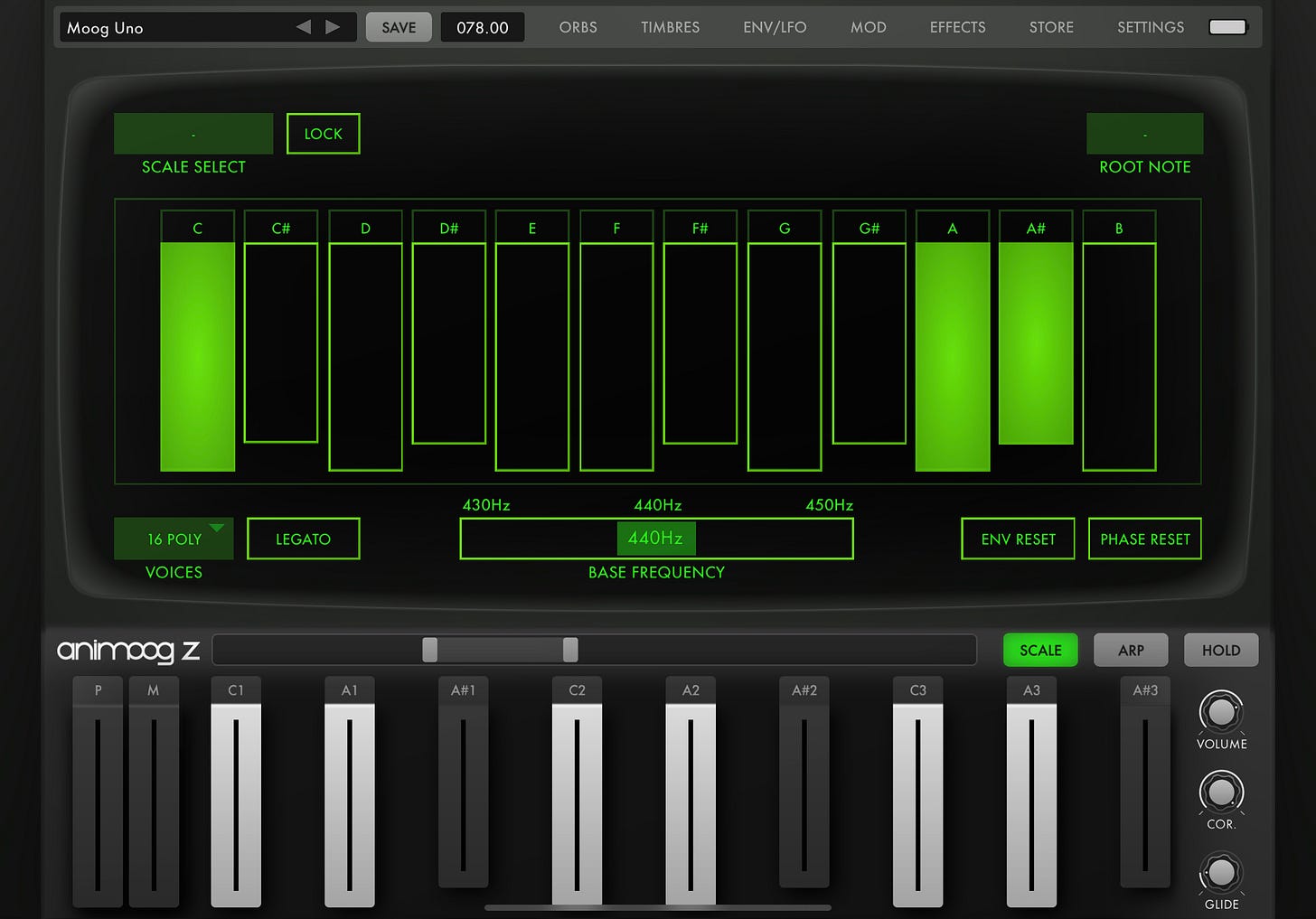Click the white indicator in the top bar
This screenshot has height=919, width=1316.
[1227, 27]
